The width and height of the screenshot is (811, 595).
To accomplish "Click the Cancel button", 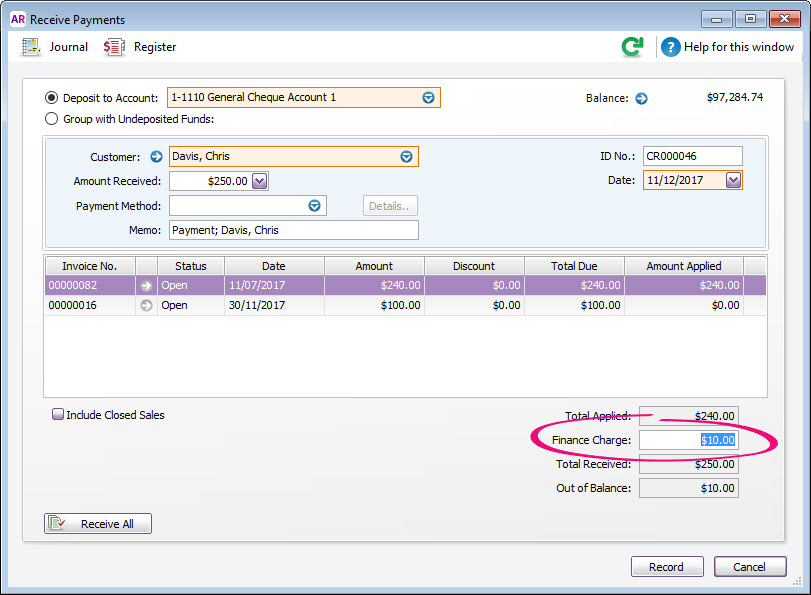I will pos(749,567).
